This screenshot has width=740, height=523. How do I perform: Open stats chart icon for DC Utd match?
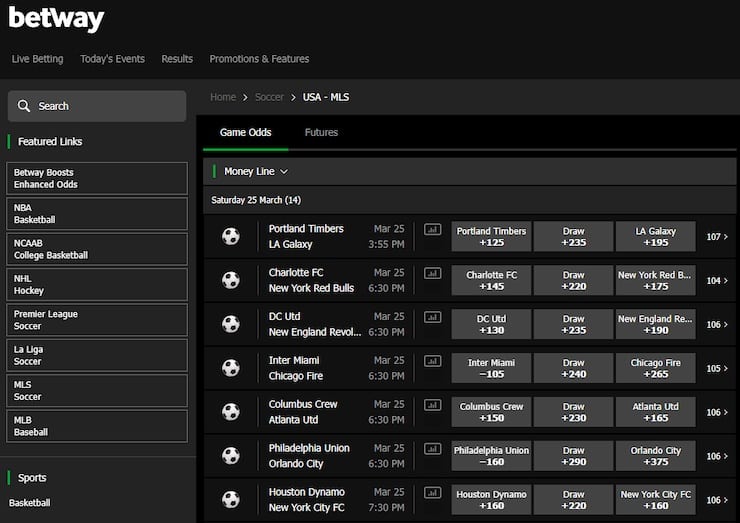[432, 317]
